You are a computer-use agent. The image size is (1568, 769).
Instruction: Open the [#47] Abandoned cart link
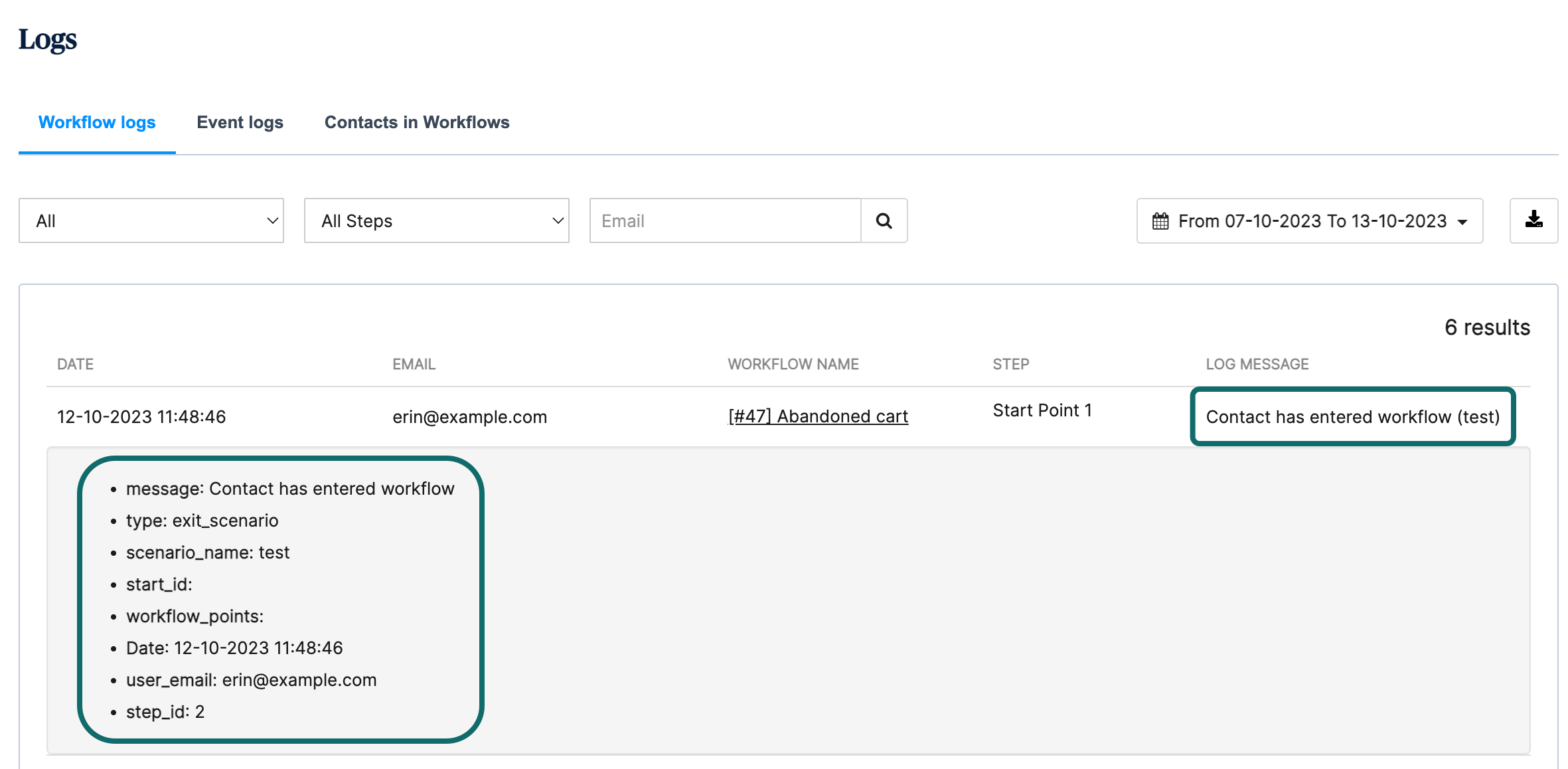[x=818, y=416]
